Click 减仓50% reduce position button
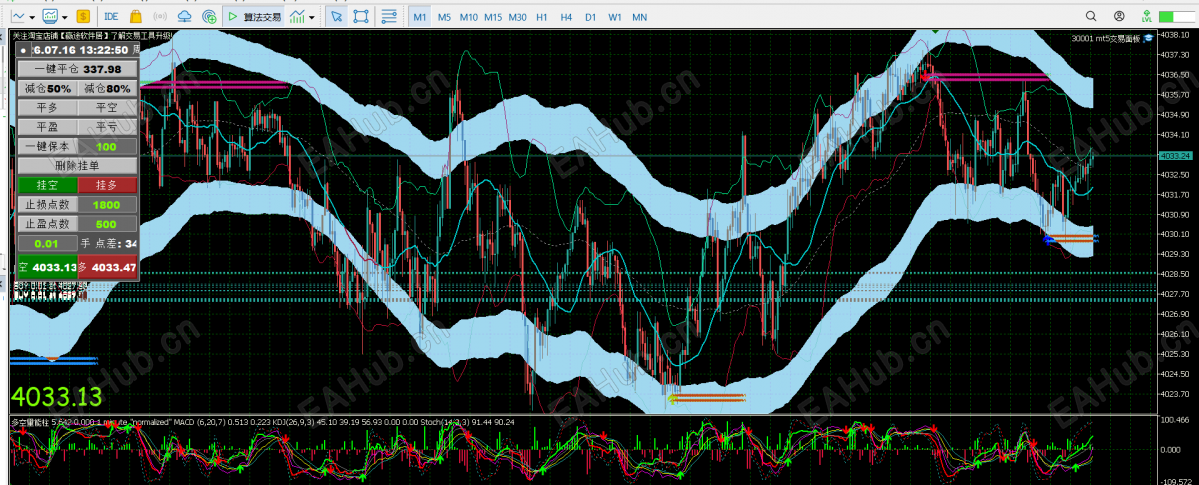This screenshot has width=1199, height=485. pyautogui.click(x=47, y=89)
